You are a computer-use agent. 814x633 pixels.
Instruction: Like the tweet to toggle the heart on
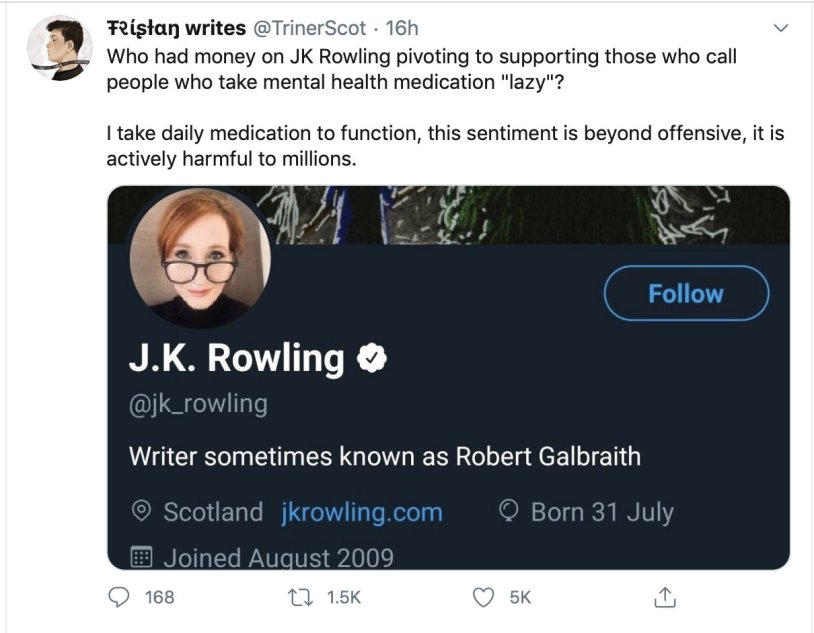tap(484, 596)
